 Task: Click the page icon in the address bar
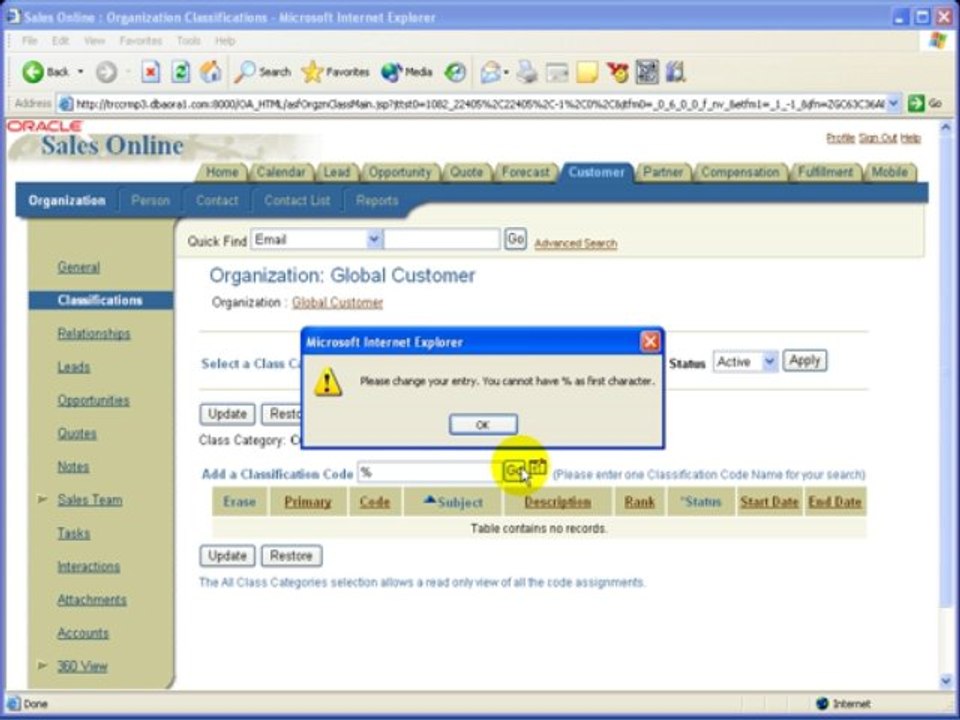(65, 104)
